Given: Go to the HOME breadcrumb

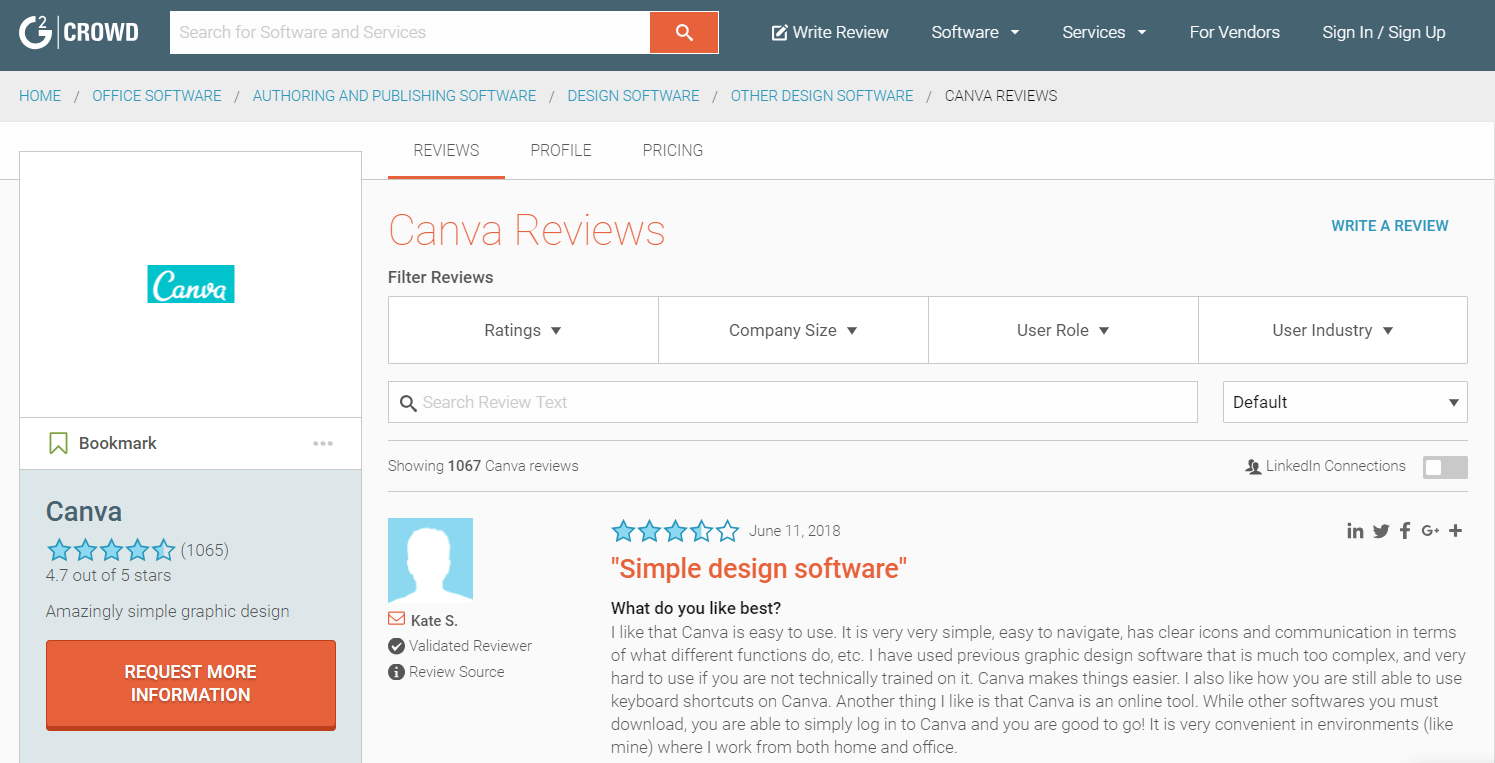Looking at the screenshot, I should point(40,96).
